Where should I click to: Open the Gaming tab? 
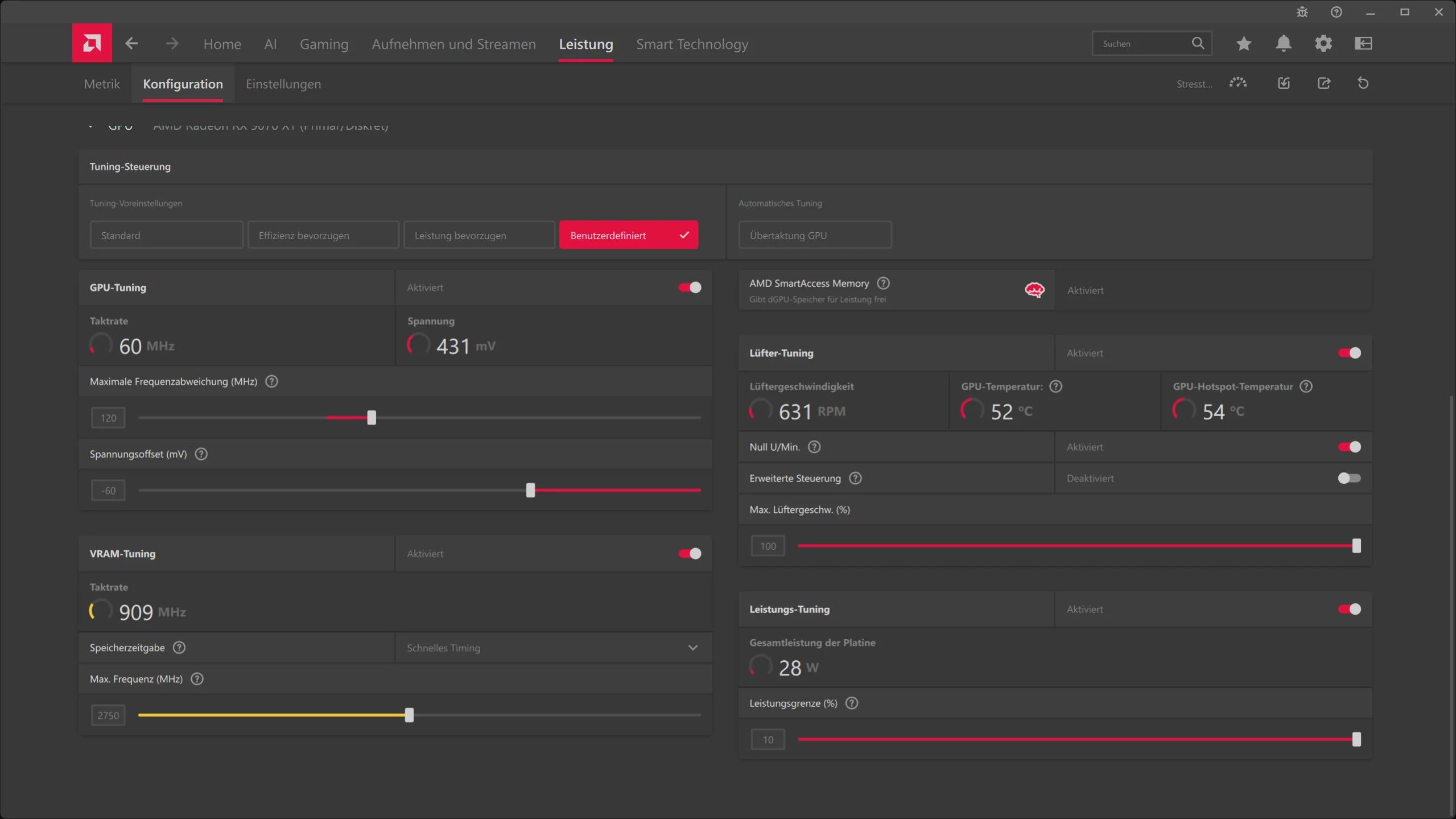click(324, 44)
